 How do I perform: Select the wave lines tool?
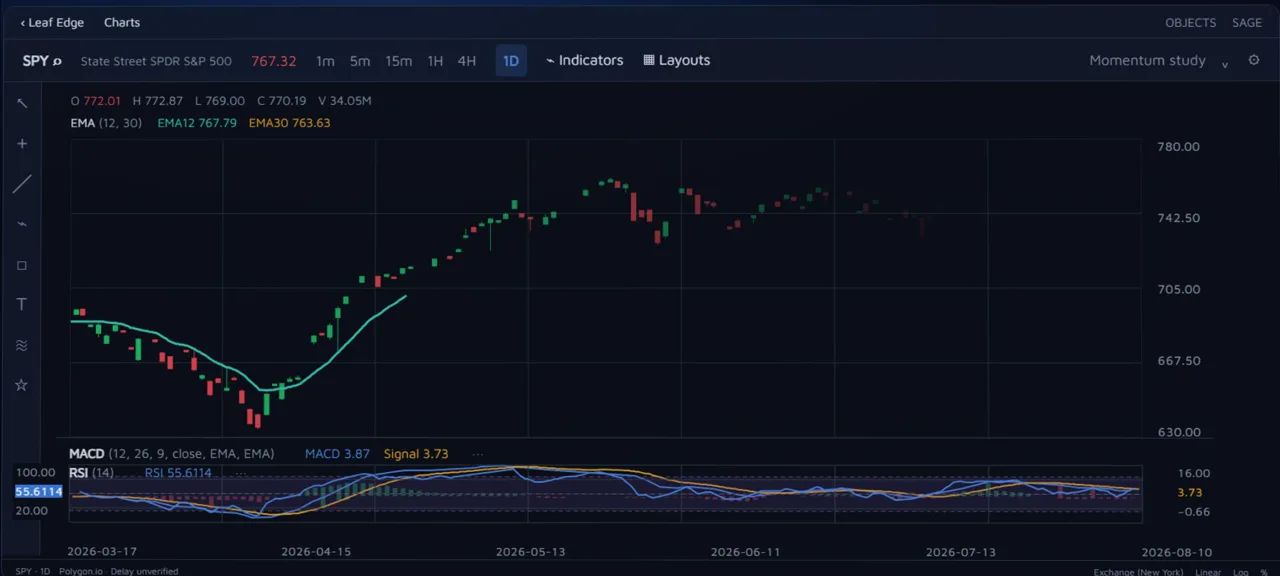(22, 345)
